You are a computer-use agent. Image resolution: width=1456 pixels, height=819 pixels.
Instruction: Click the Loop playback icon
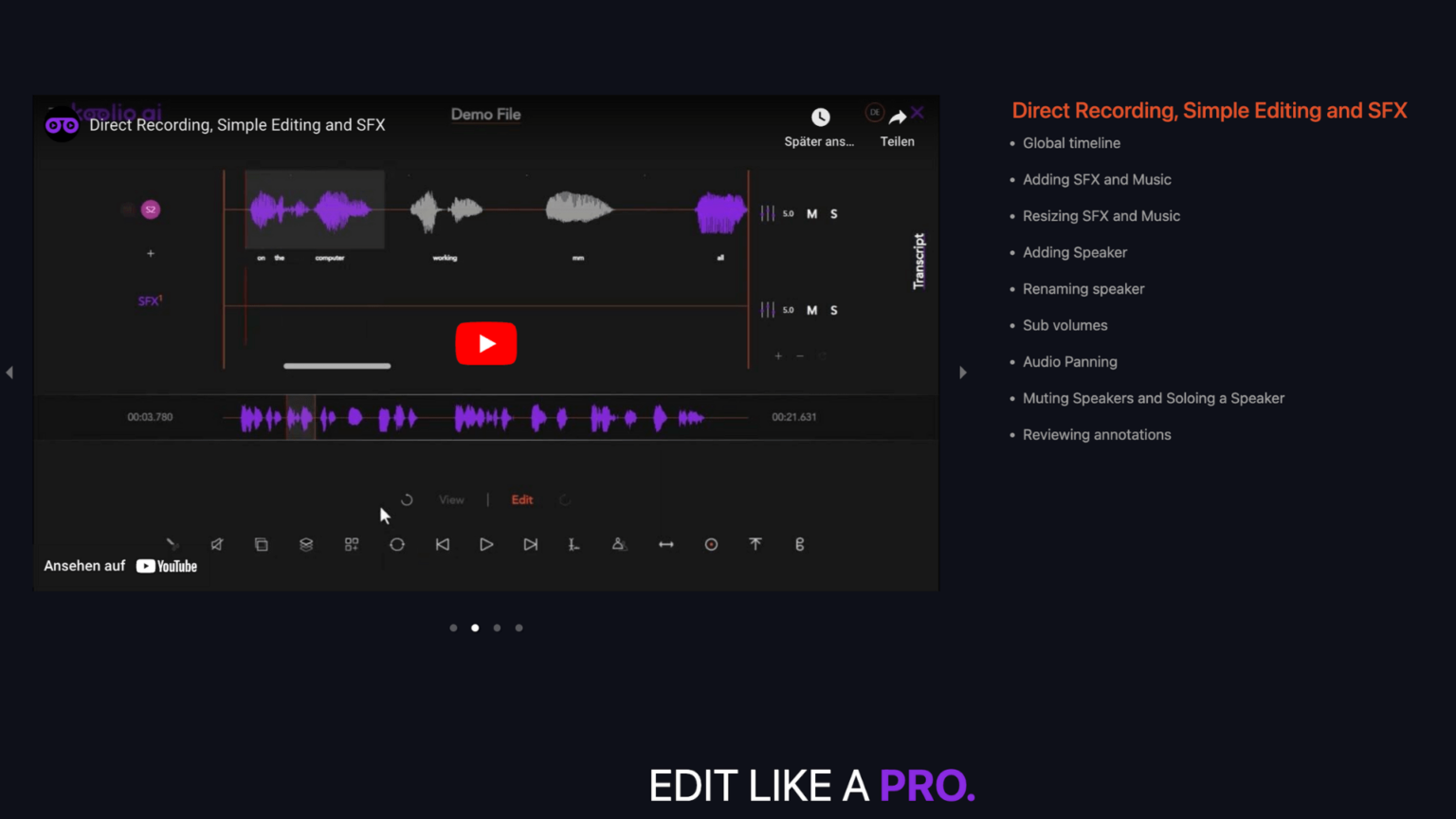point(397,544)
